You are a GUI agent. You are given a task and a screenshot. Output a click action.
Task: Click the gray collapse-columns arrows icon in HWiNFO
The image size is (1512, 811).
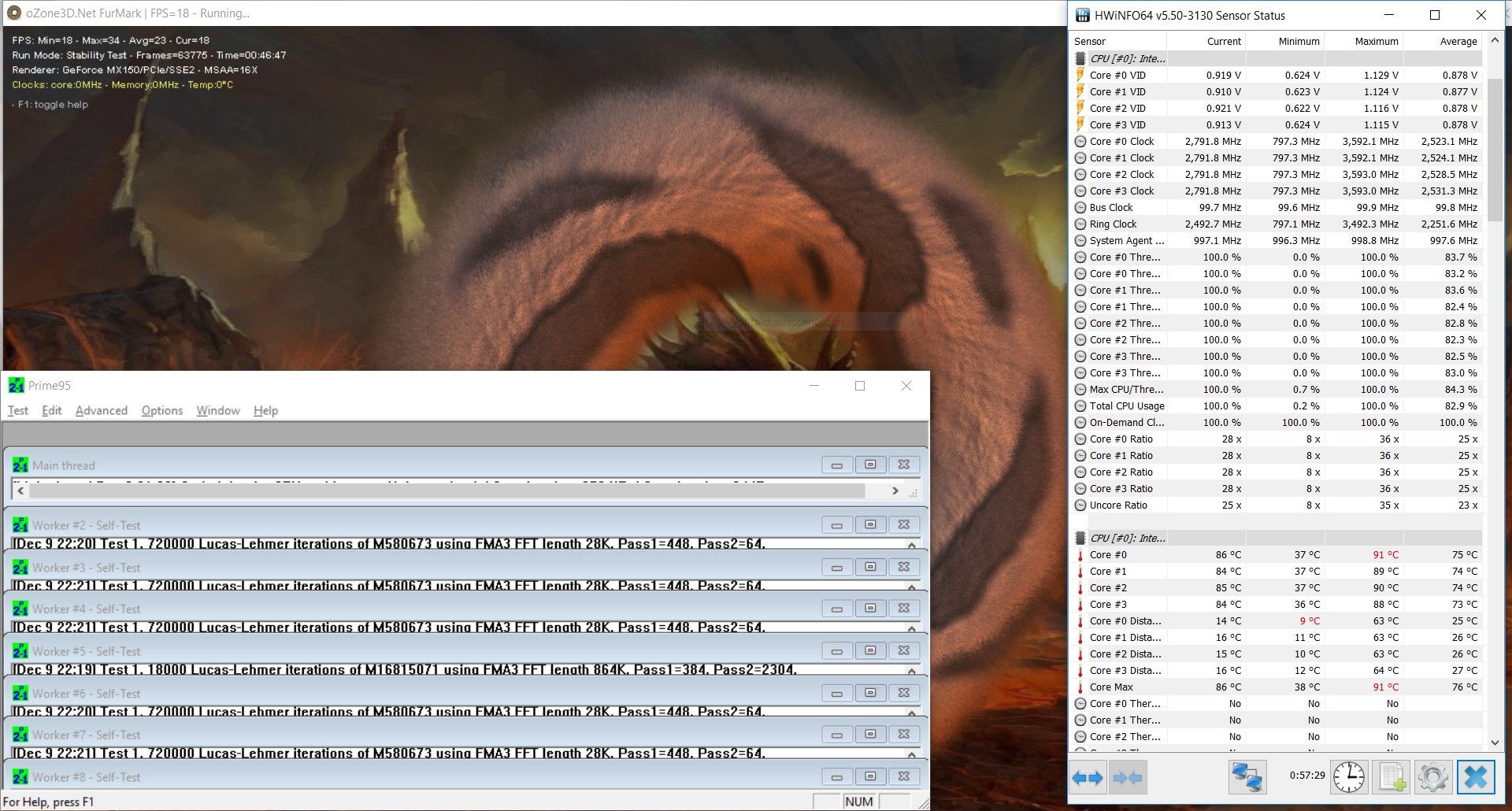click(x=1128, y=778)
